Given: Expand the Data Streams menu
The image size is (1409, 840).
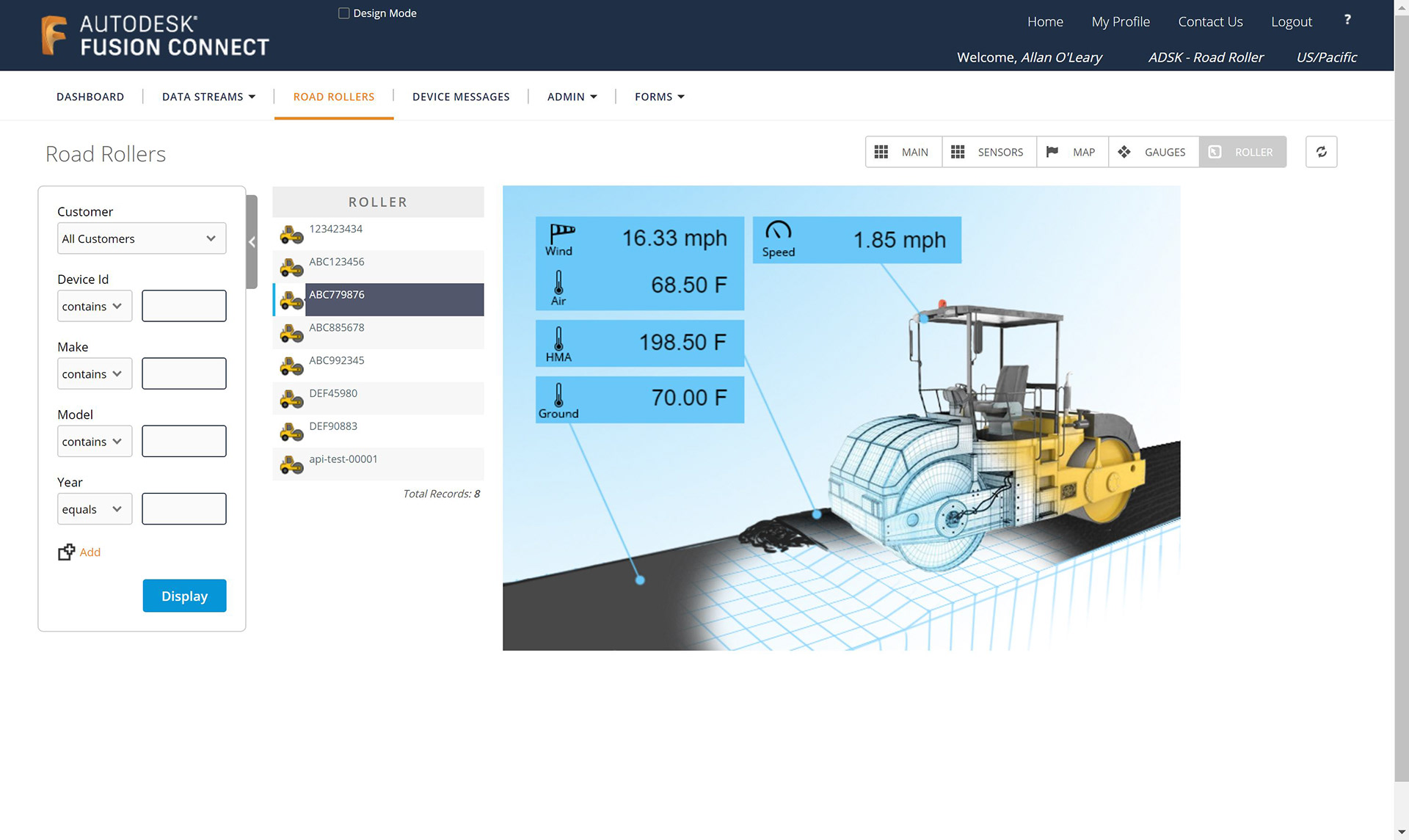Looking at the screenshot, I should tap(208, 97).
